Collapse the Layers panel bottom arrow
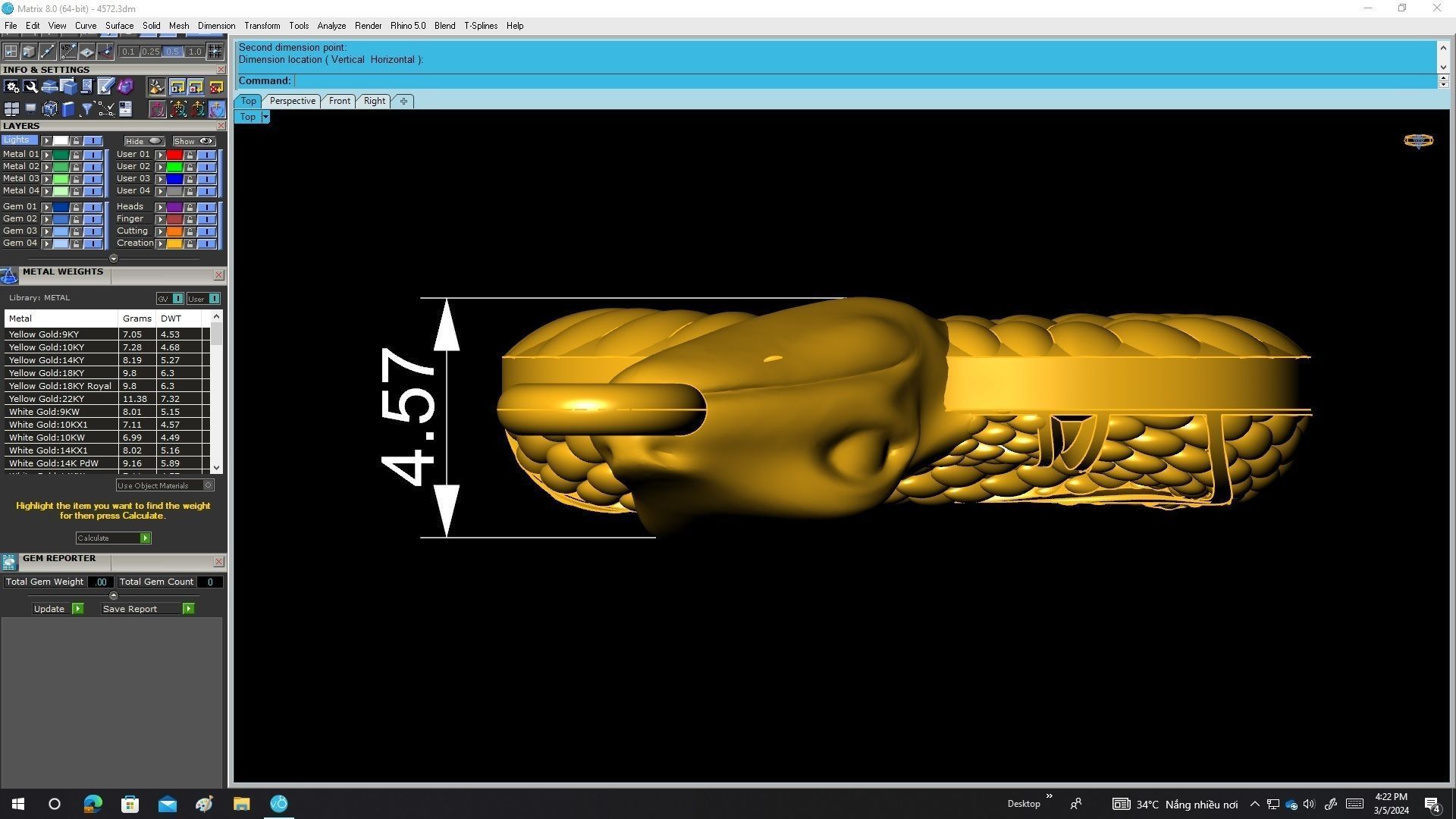Viewport: 1456px width, 819px height. (114, 259)
